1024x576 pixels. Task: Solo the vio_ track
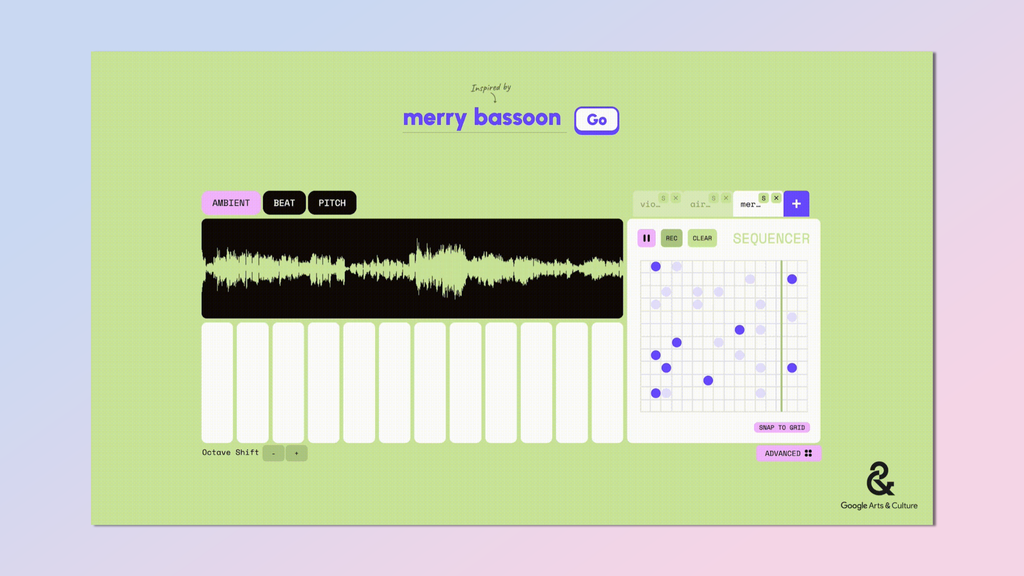click(x=664, y=198)
